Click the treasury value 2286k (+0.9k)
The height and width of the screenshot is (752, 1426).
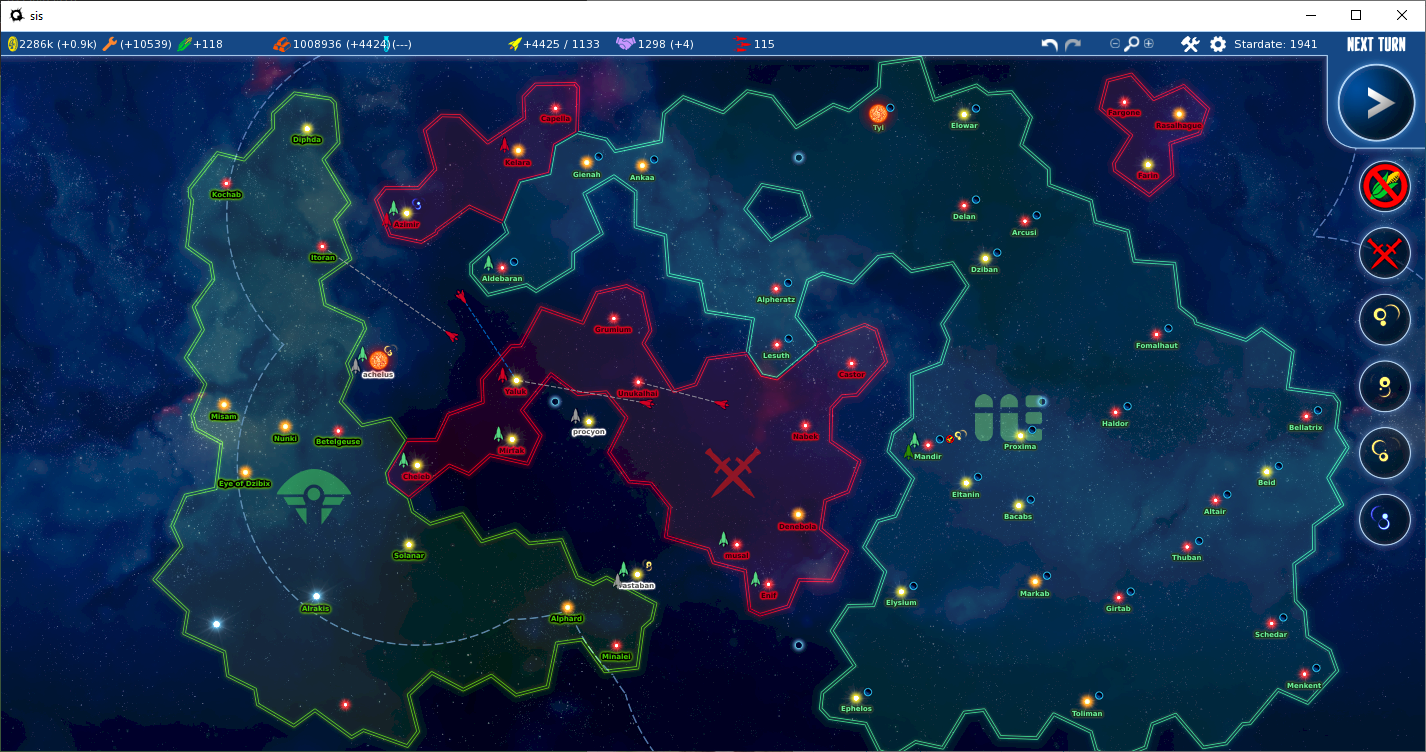tap(58, 44)
